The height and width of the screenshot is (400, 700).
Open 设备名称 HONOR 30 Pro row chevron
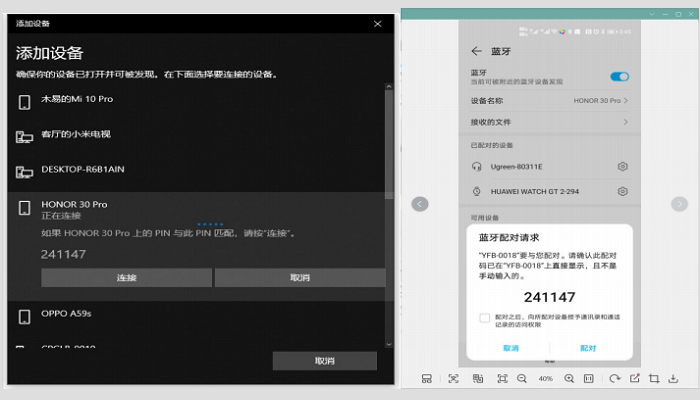point(625,100)
